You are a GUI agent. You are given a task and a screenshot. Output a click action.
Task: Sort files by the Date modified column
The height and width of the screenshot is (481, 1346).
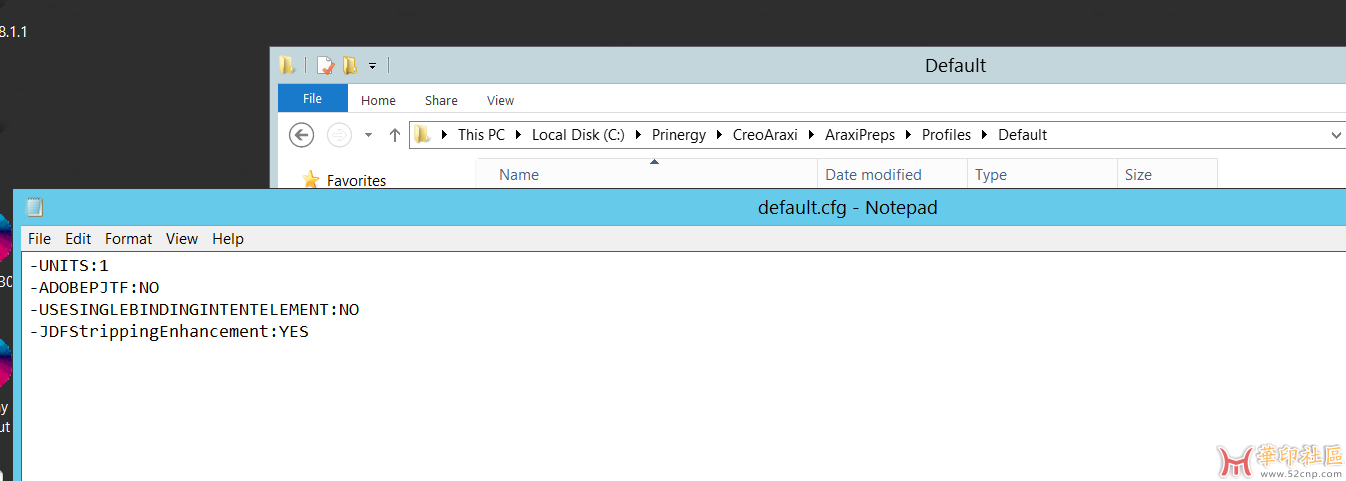point(873,175)
